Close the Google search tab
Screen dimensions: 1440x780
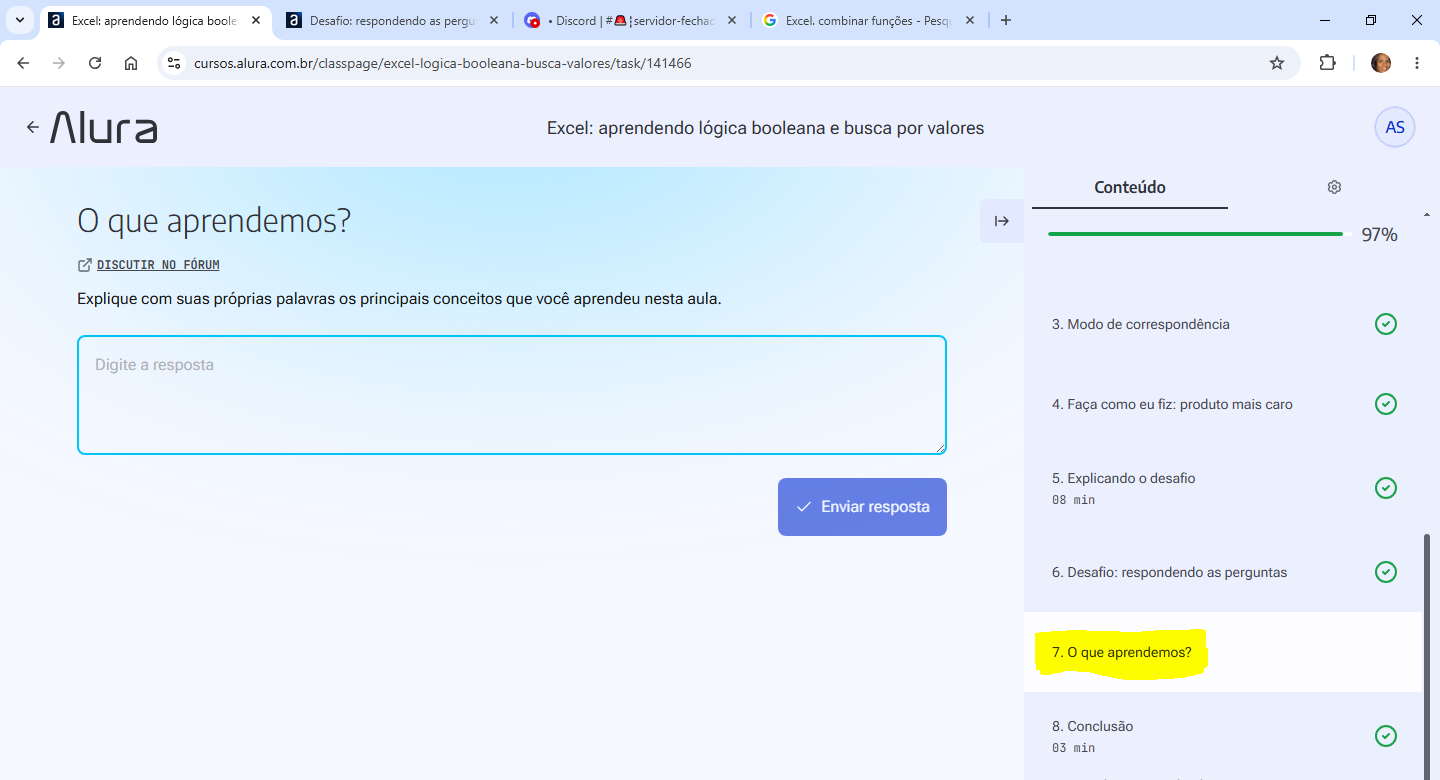969,20
